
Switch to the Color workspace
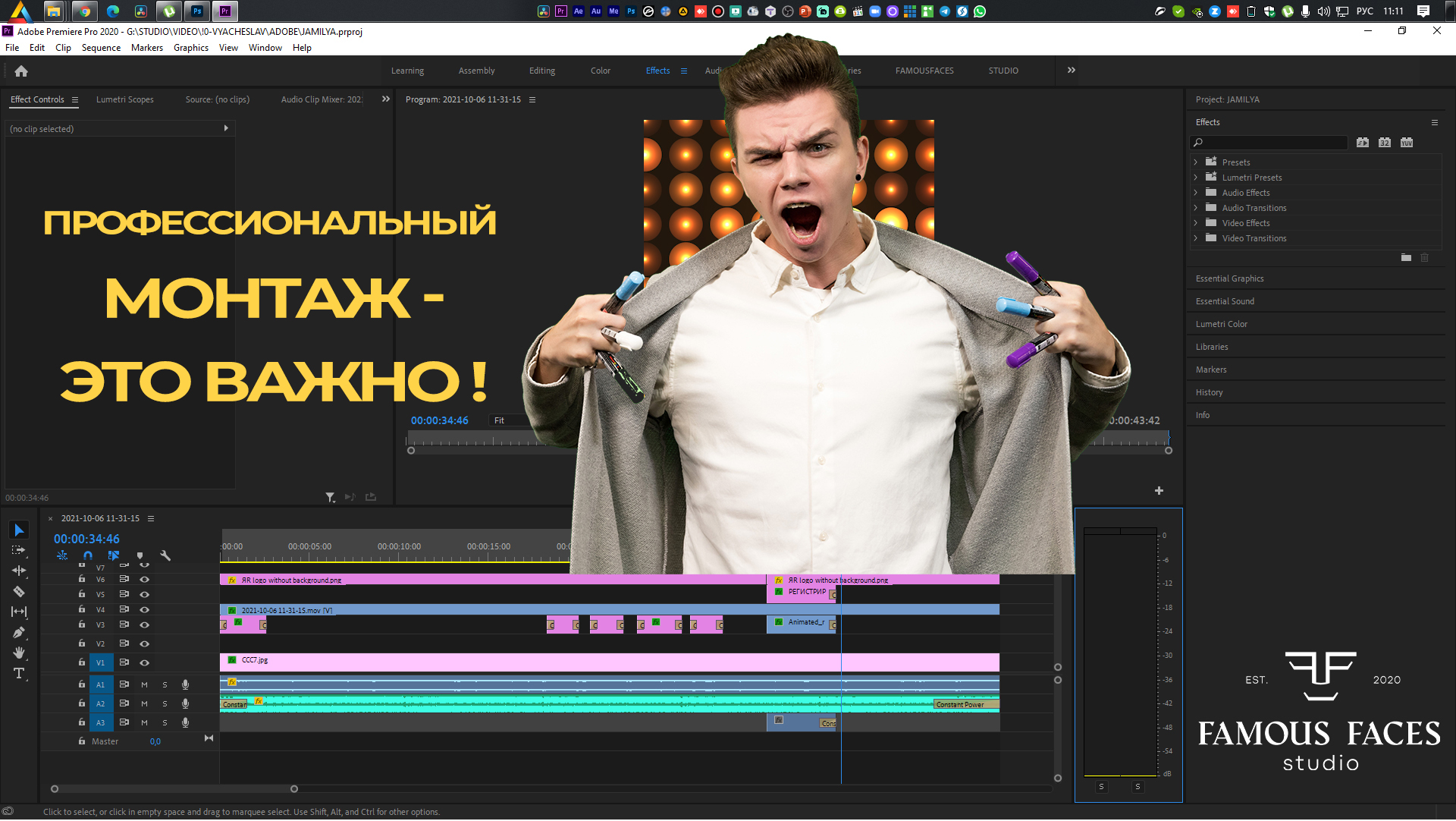[600, 71]
